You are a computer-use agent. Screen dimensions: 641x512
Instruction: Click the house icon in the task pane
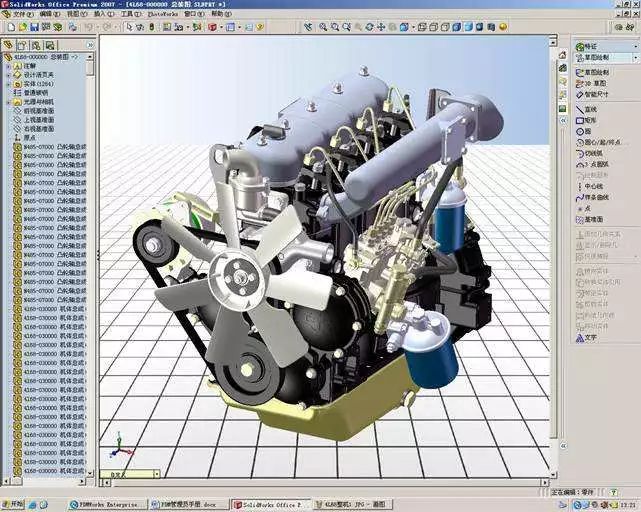pos(563,55)
